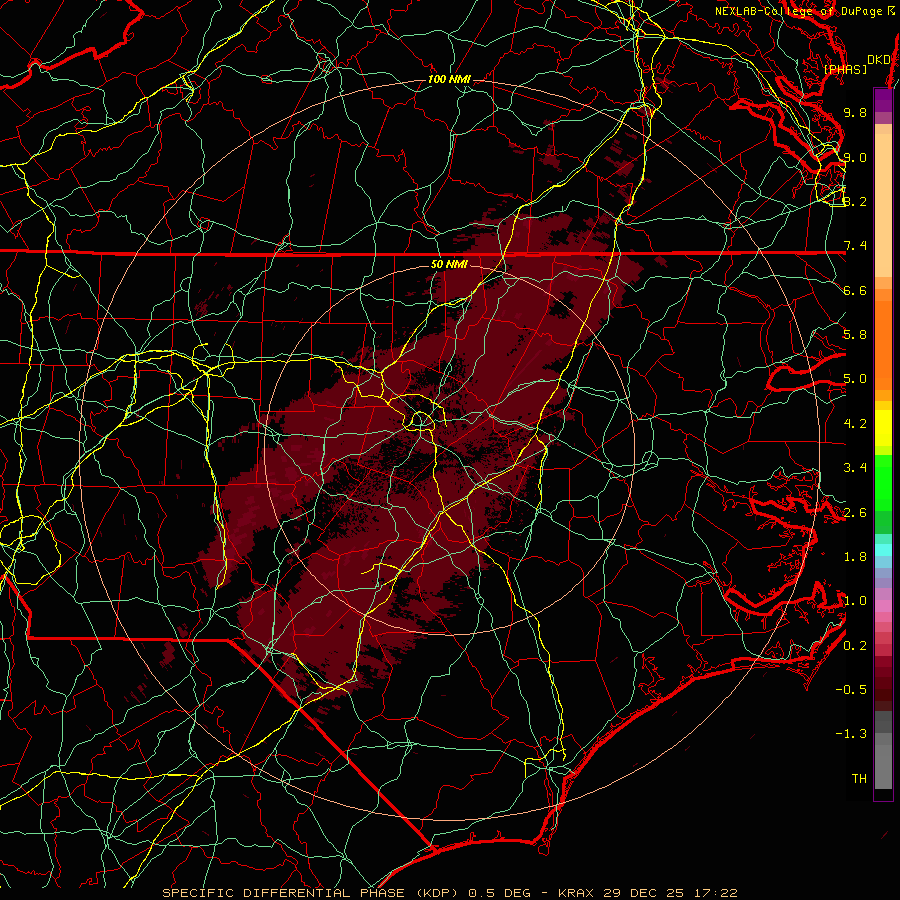Click the KRAX station identifier in caption
This screenshot has height=900, width=900.
[x=577, y=893]
